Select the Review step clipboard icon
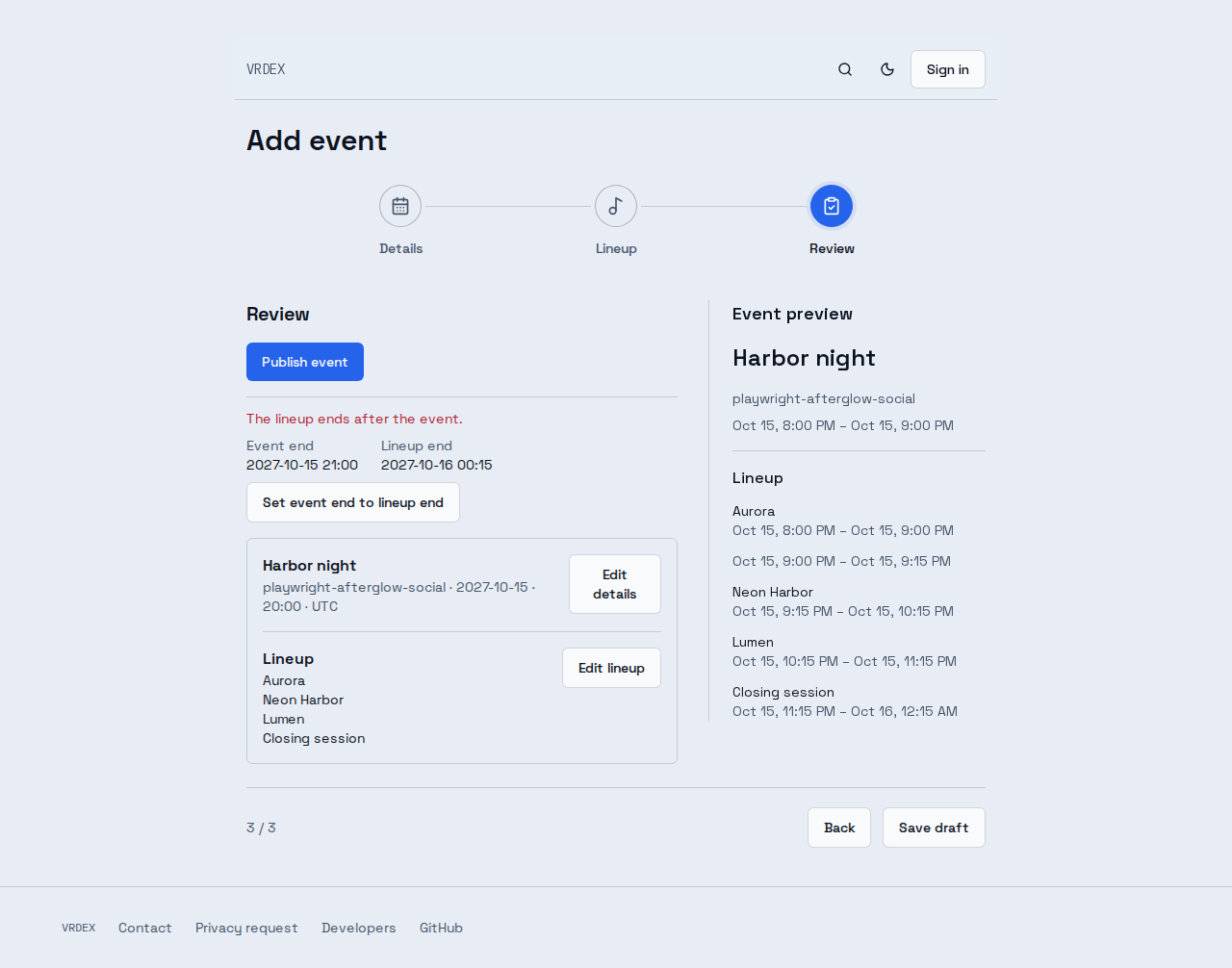 point(832,206)
